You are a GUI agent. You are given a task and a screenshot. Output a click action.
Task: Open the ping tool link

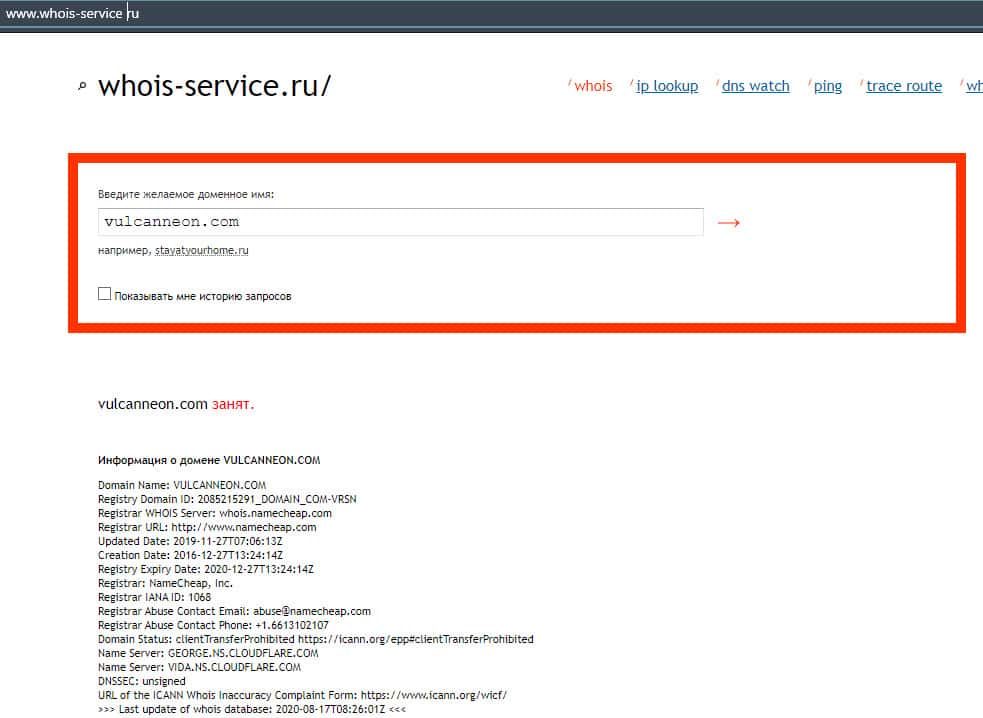coord(828,86)
